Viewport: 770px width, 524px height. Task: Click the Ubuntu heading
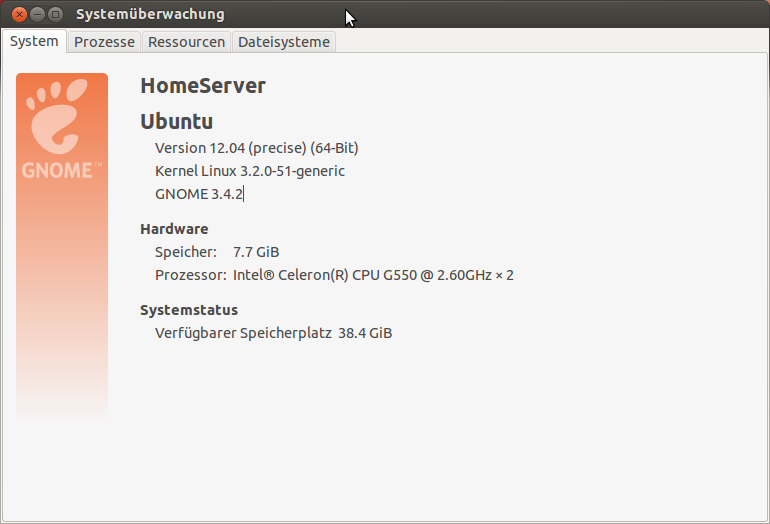(x=177, y=121)
